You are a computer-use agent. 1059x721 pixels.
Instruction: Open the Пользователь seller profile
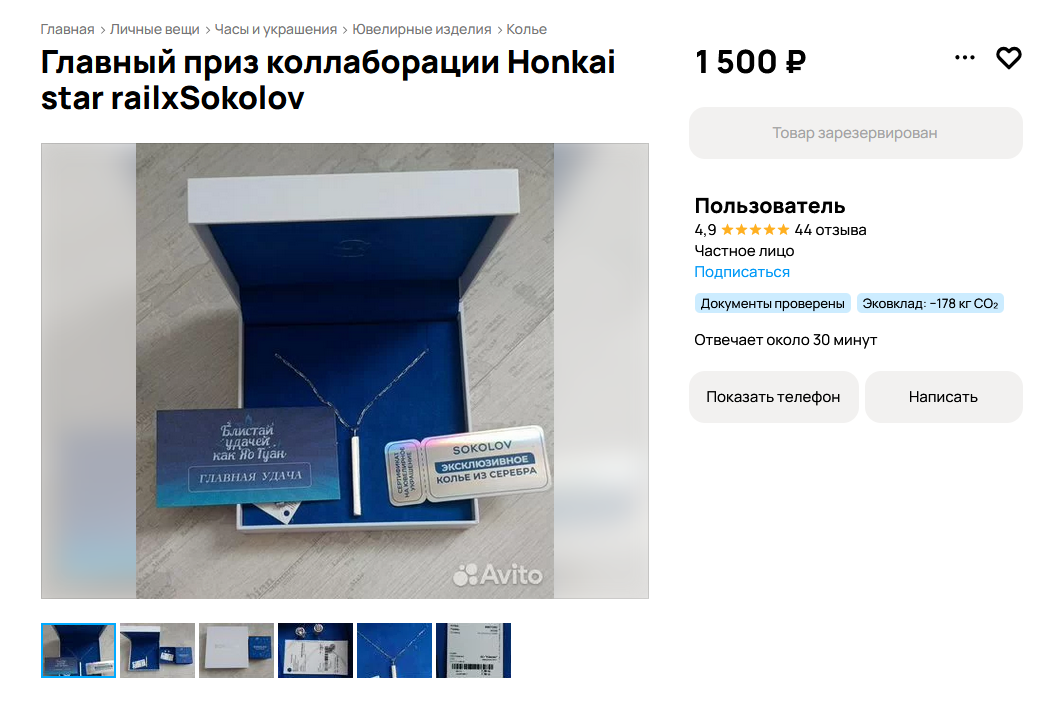coord(769,205)
